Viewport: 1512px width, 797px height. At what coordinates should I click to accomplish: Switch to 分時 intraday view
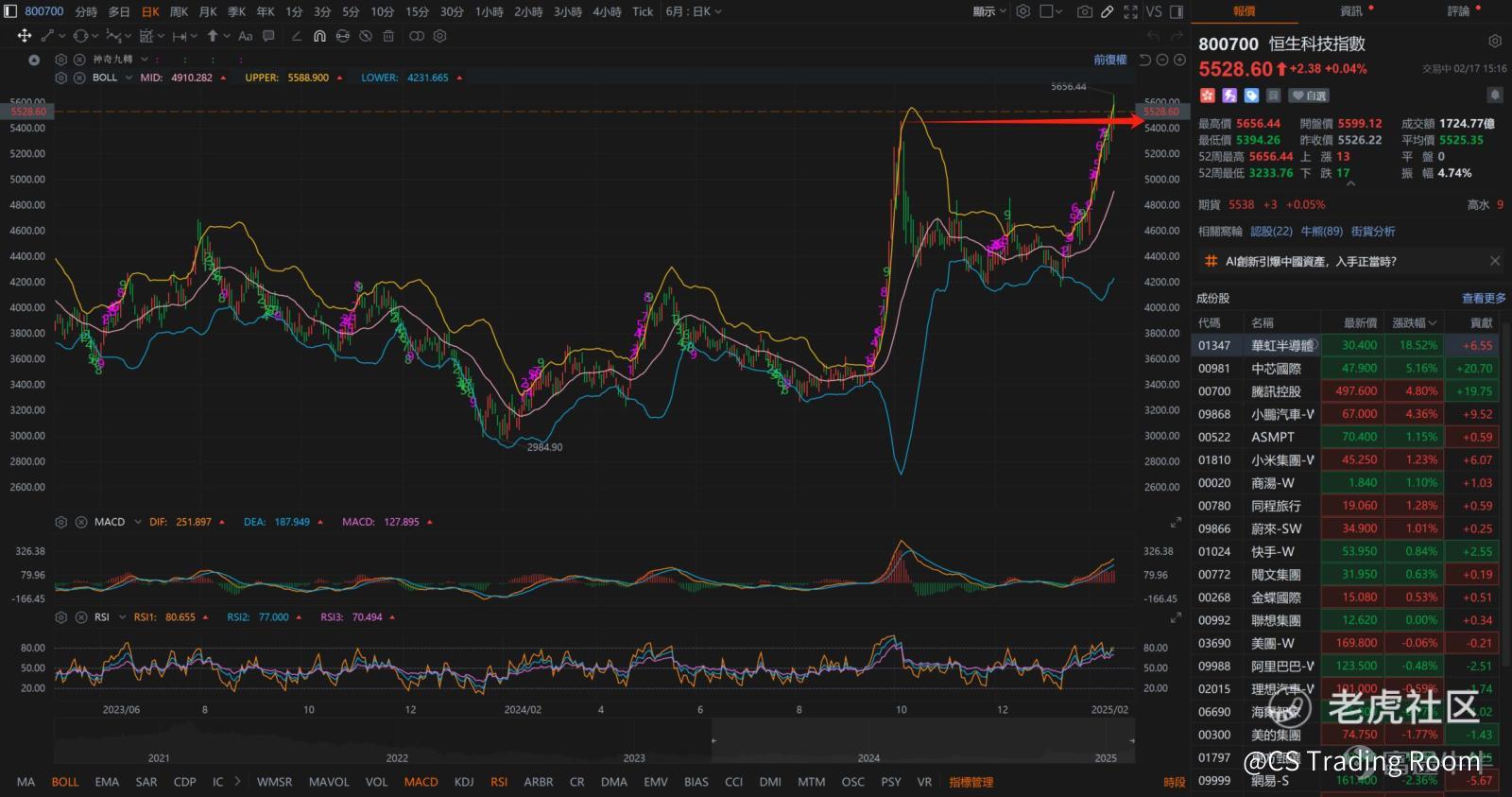click(x=86, y=11)
